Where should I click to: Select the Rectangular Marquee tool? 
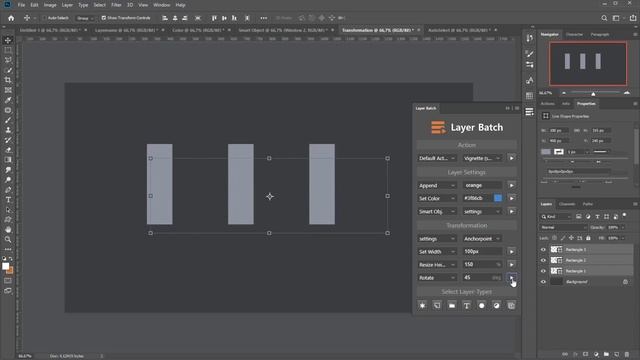pos(8,50)
